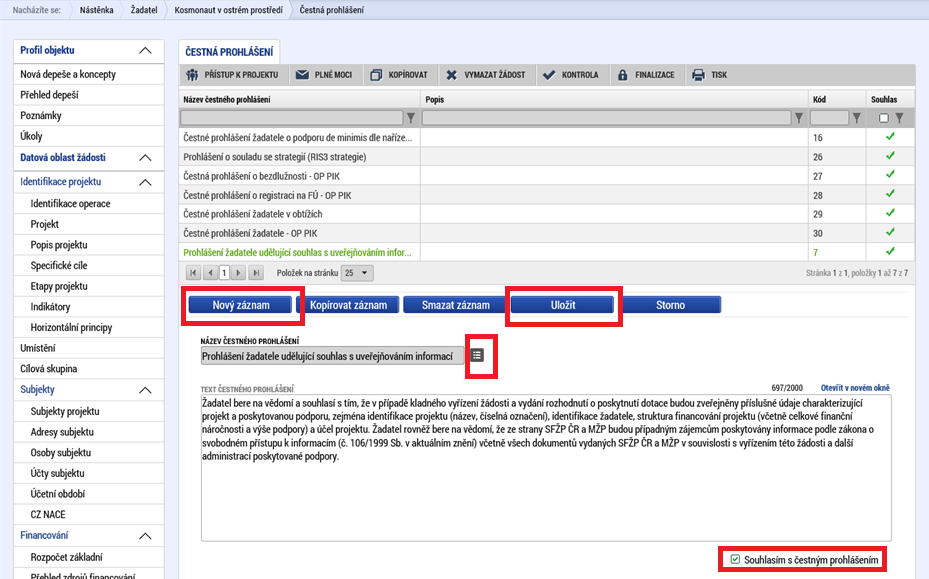The width and height of the screenshot is (929, 579).
Task: Click Smazat záznam button
Action: point(455,305)
